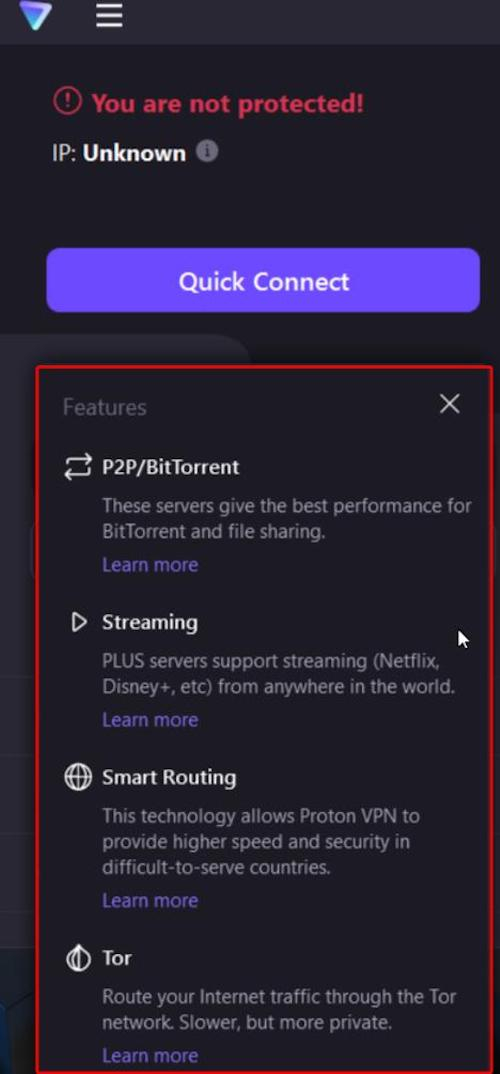Open Learn more under Tor

(150, 1055)
